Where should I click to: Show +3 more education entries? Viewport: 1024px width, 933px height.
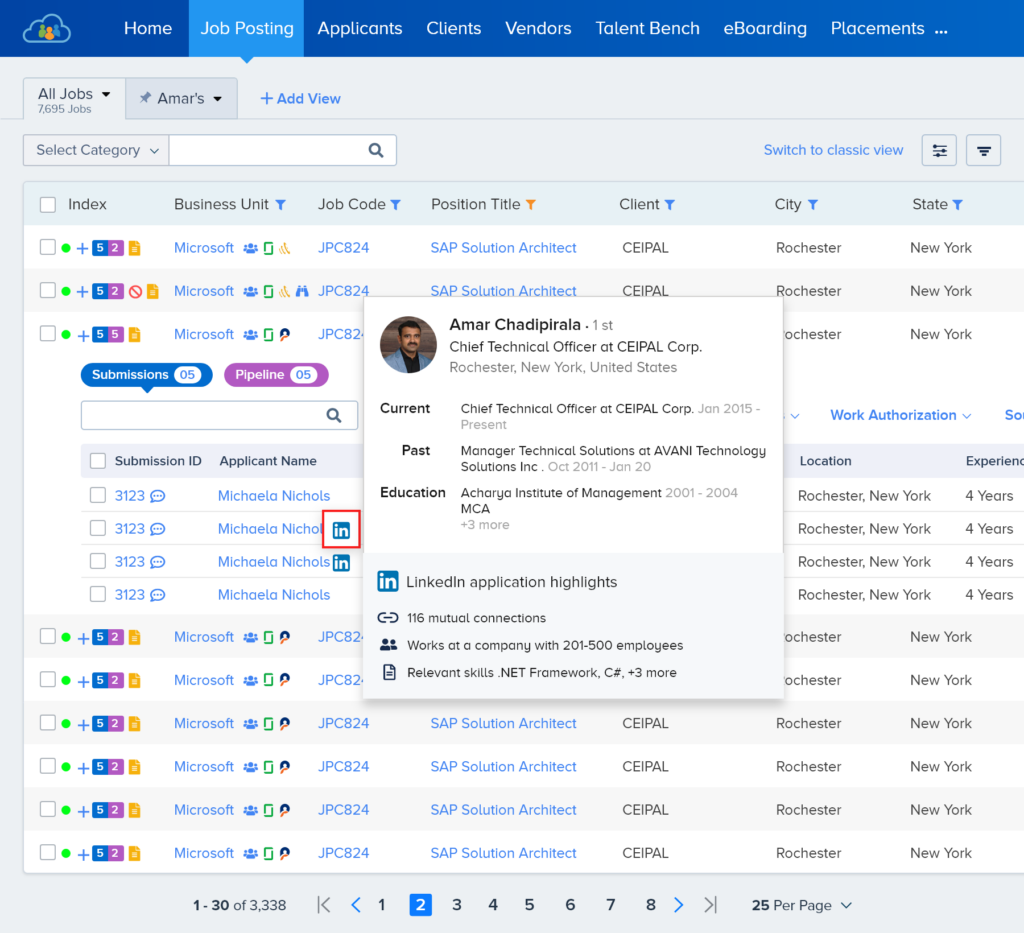pos(485,525)
